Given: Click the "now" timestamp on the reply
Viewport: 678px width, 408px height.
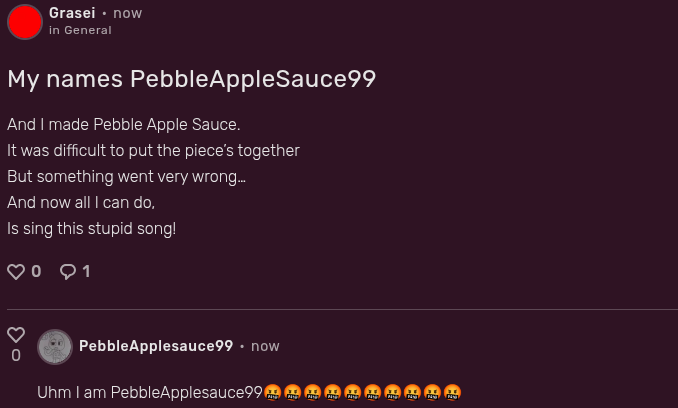Looking at the screenshot, I should [265, 346].
